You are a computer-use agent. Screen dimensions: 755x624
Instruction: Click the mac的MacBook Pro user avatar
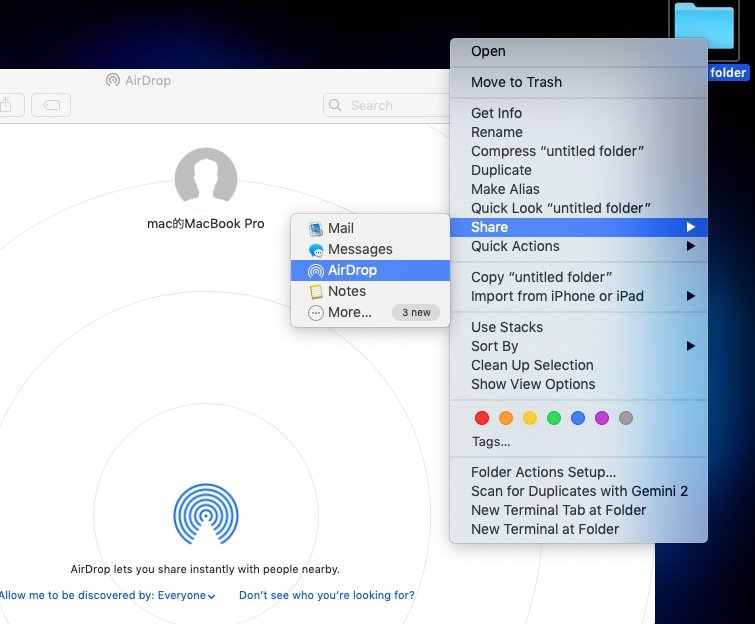click(205, 179)
